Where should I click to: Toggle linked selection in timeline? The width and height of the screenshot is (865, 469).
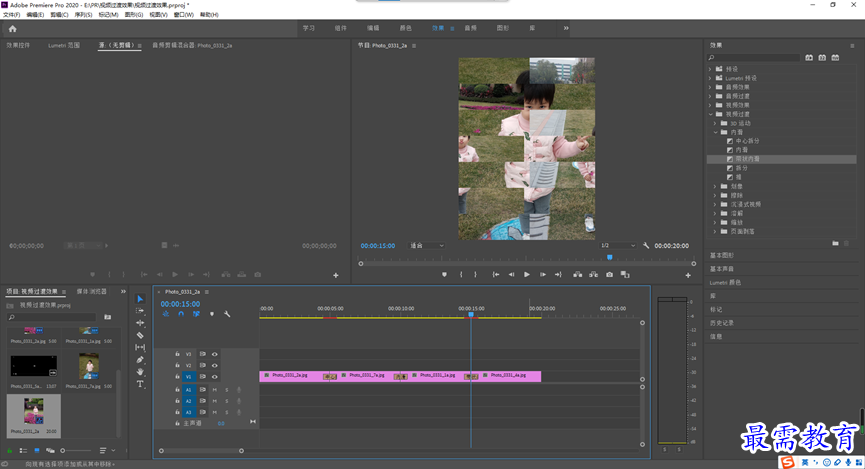tap(196, 314)
